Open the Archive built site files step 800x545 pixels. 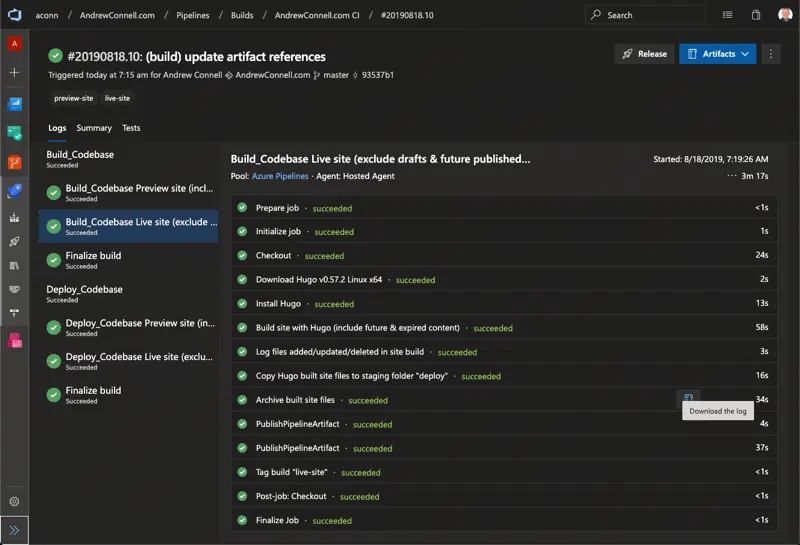(x=504, y=400)
